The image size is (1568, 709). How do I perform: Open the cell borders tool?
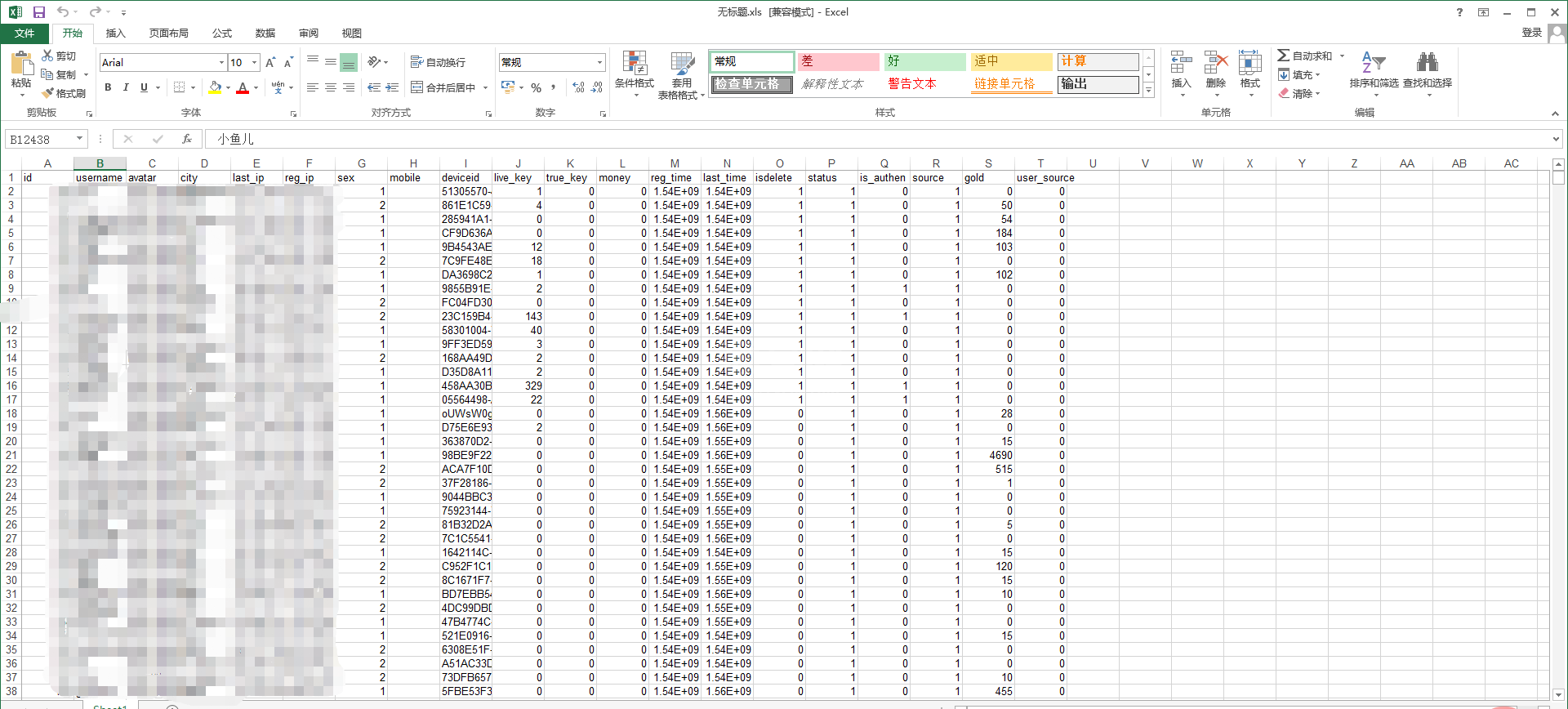pyautogui.click(x=180, y=87)
